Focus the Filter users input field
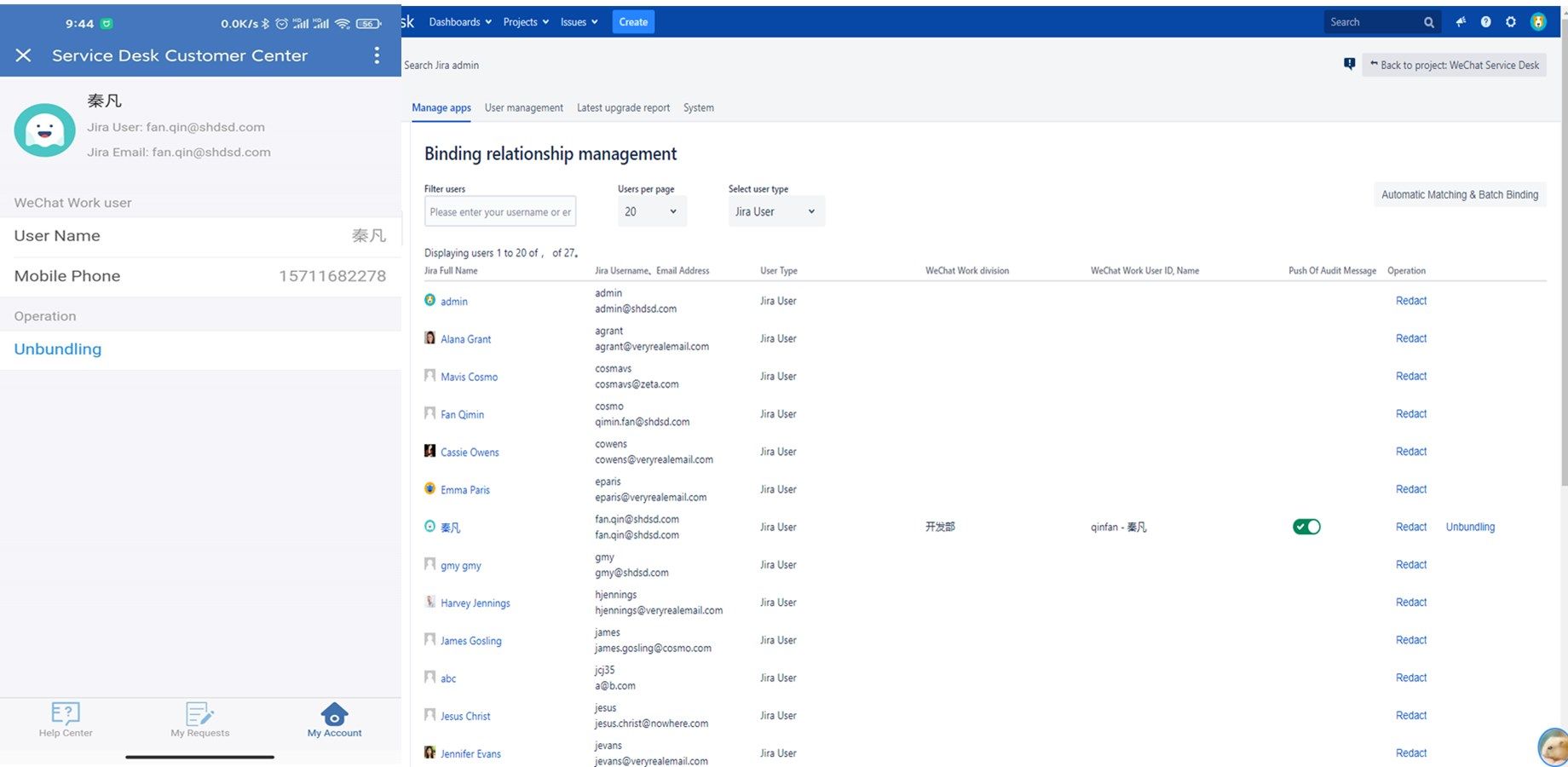The height and width of the screenshot is (767, 1568). (x=500, y=211)
